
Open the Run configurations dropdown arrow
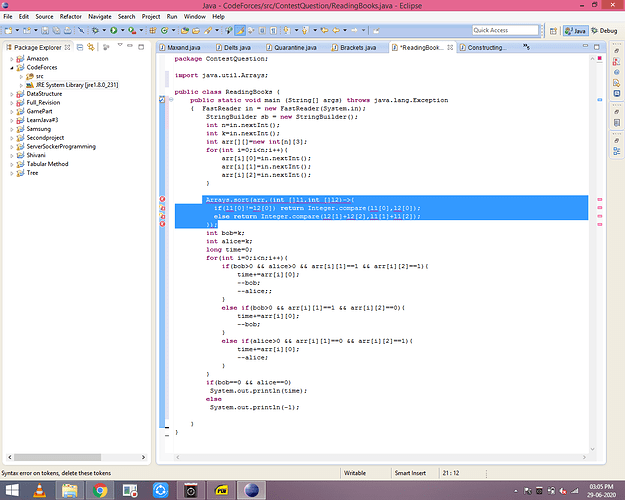[x=123, y=30]
